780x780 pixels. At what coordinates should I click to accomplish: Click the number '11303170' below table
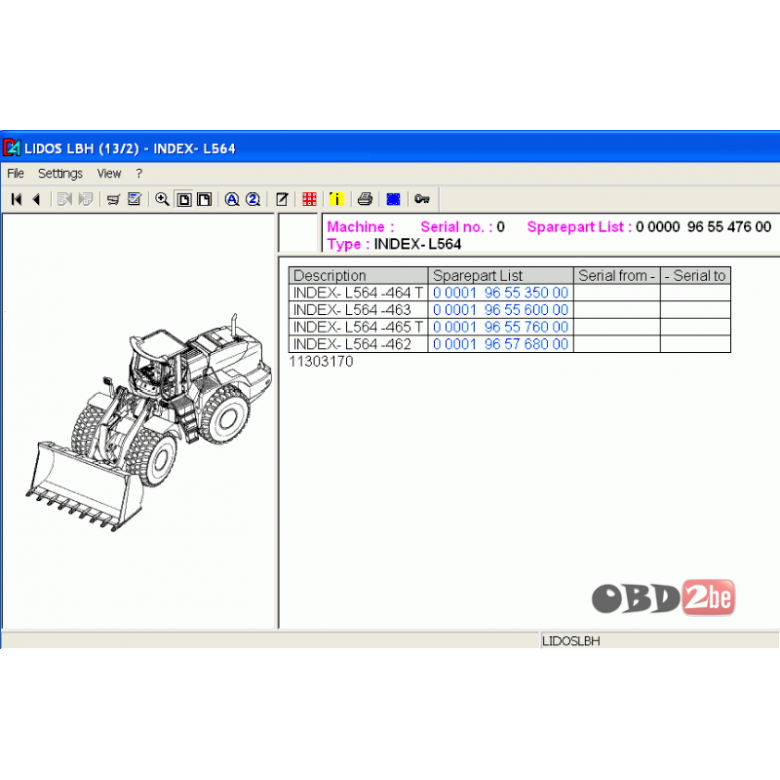pos(321,362)
